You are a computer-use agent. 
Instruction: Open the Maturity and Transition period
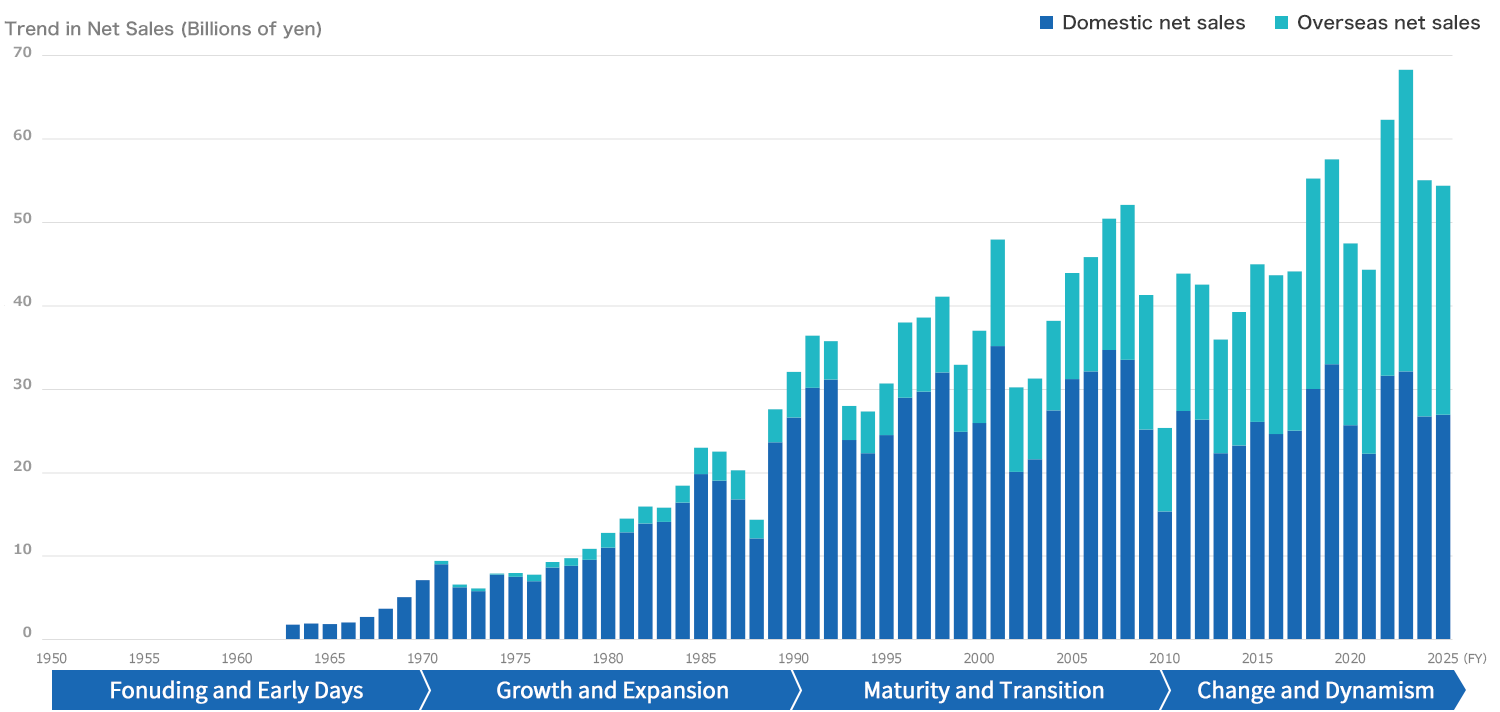click(x=983, y=690)
